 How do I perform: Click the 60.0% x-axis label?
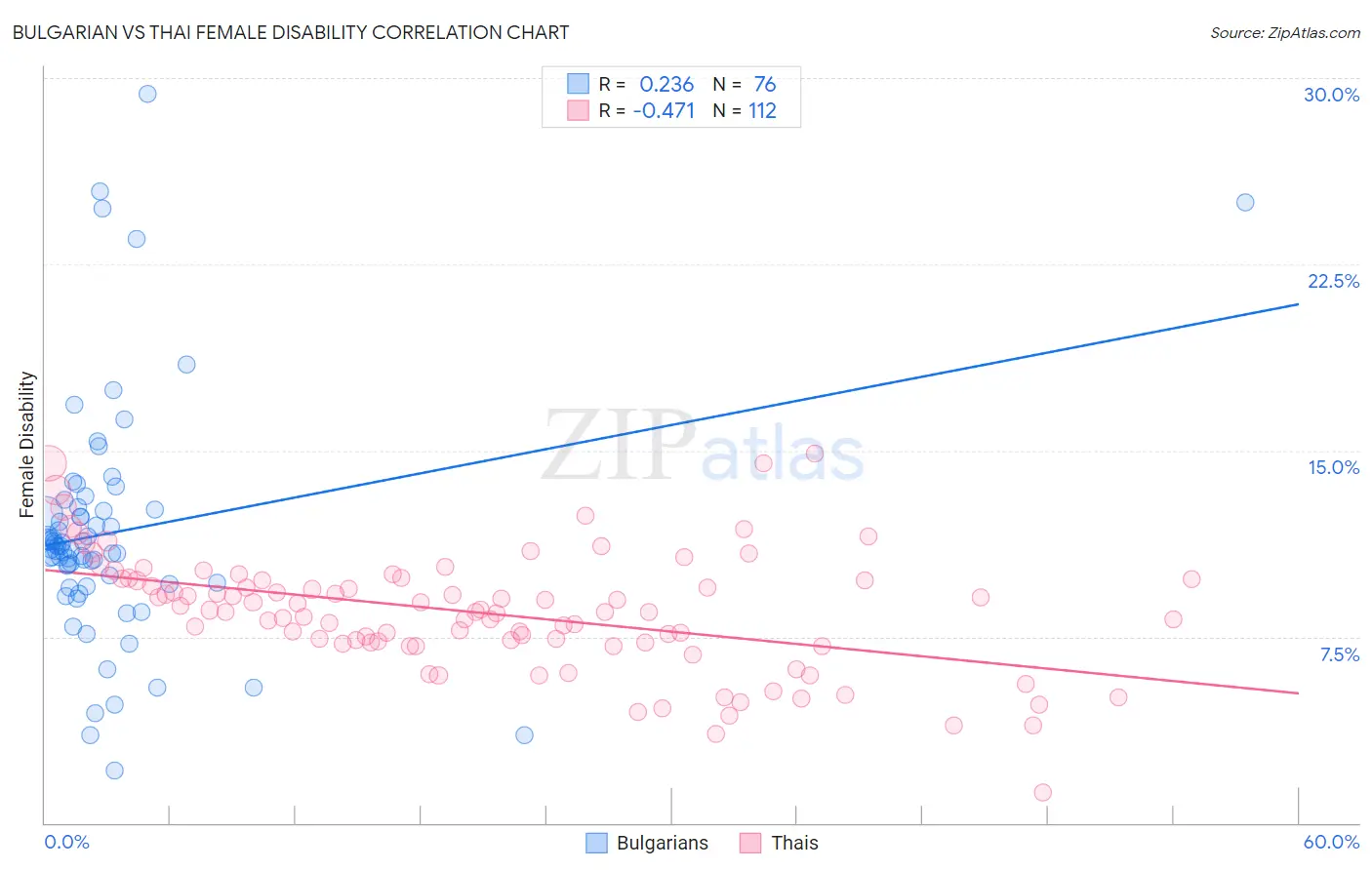[x=1331, y=842]
